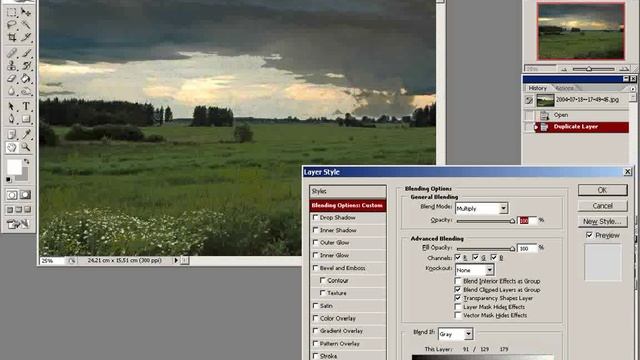Enable the Pattern Overlay checkbox
640x360 pixels.
[316, 343]
